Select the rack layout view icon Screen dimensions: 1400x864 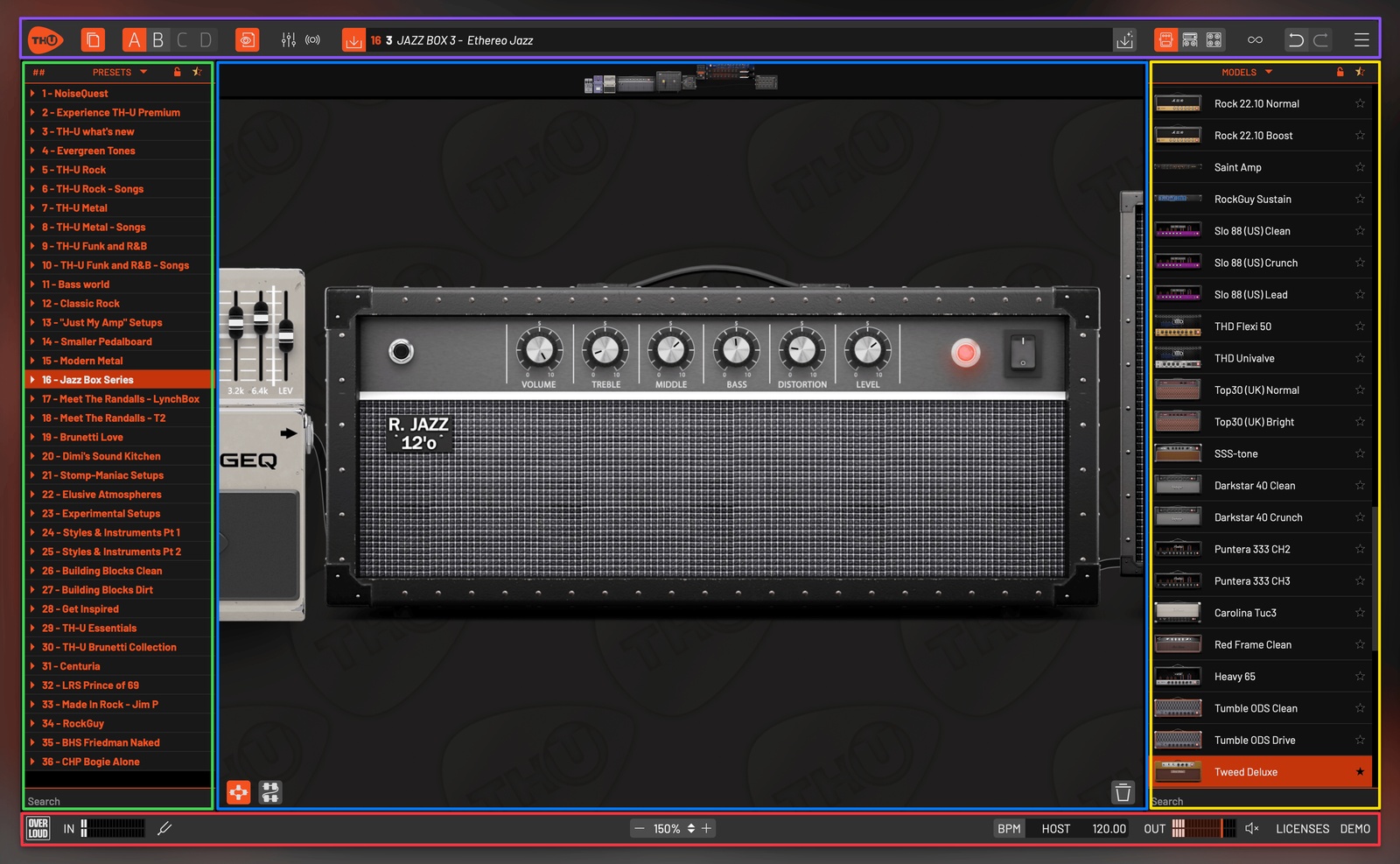point(1190,40)
